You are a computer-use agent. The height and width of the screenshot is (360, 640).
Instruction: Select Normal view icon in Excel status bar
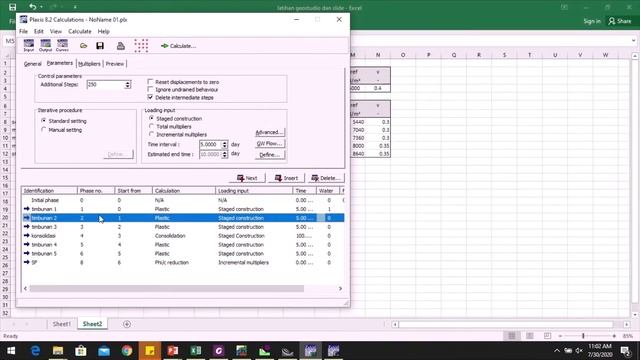(511, 336)
